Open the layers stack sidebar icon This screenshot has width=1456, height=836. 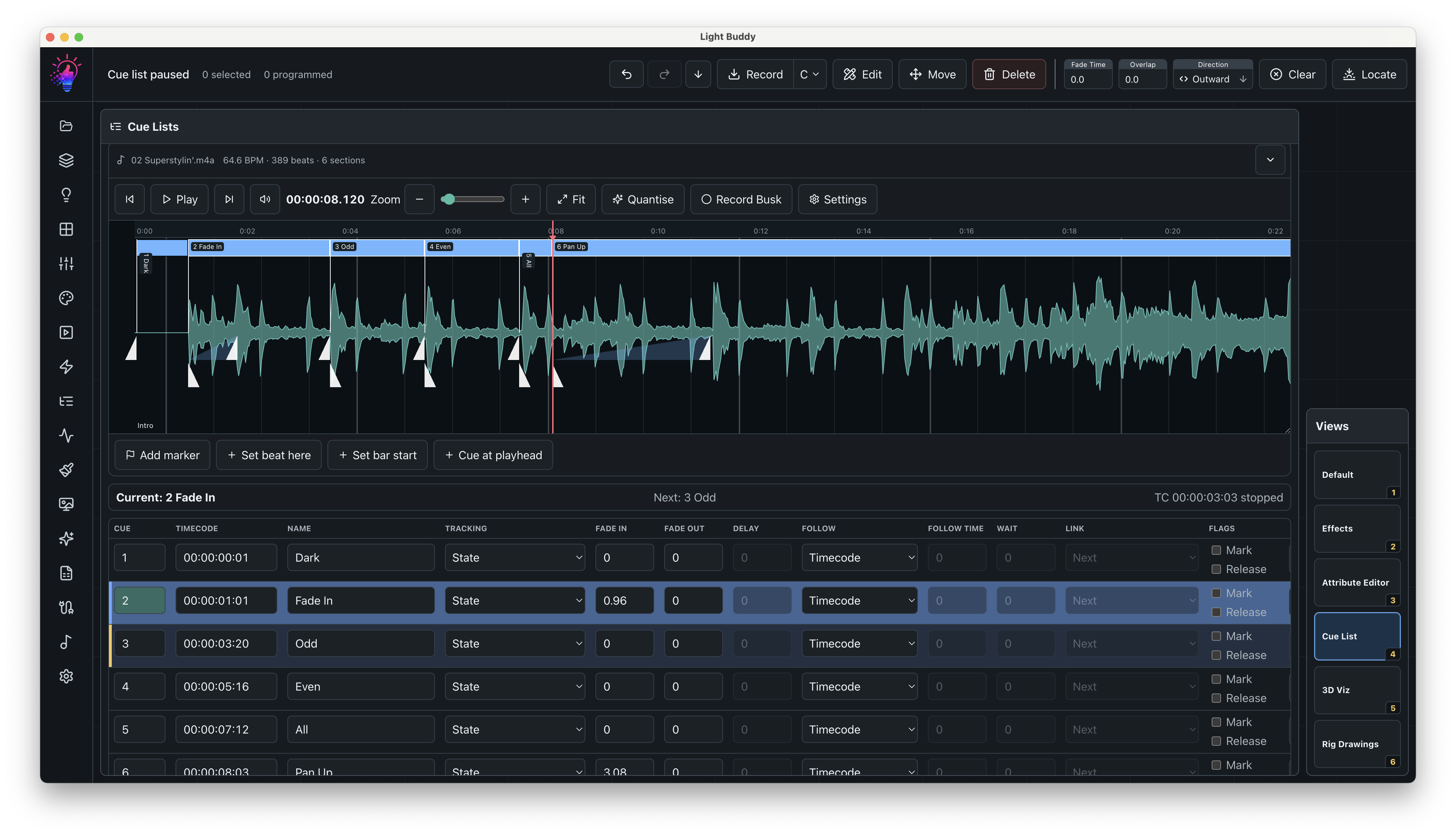pos(66,160)
